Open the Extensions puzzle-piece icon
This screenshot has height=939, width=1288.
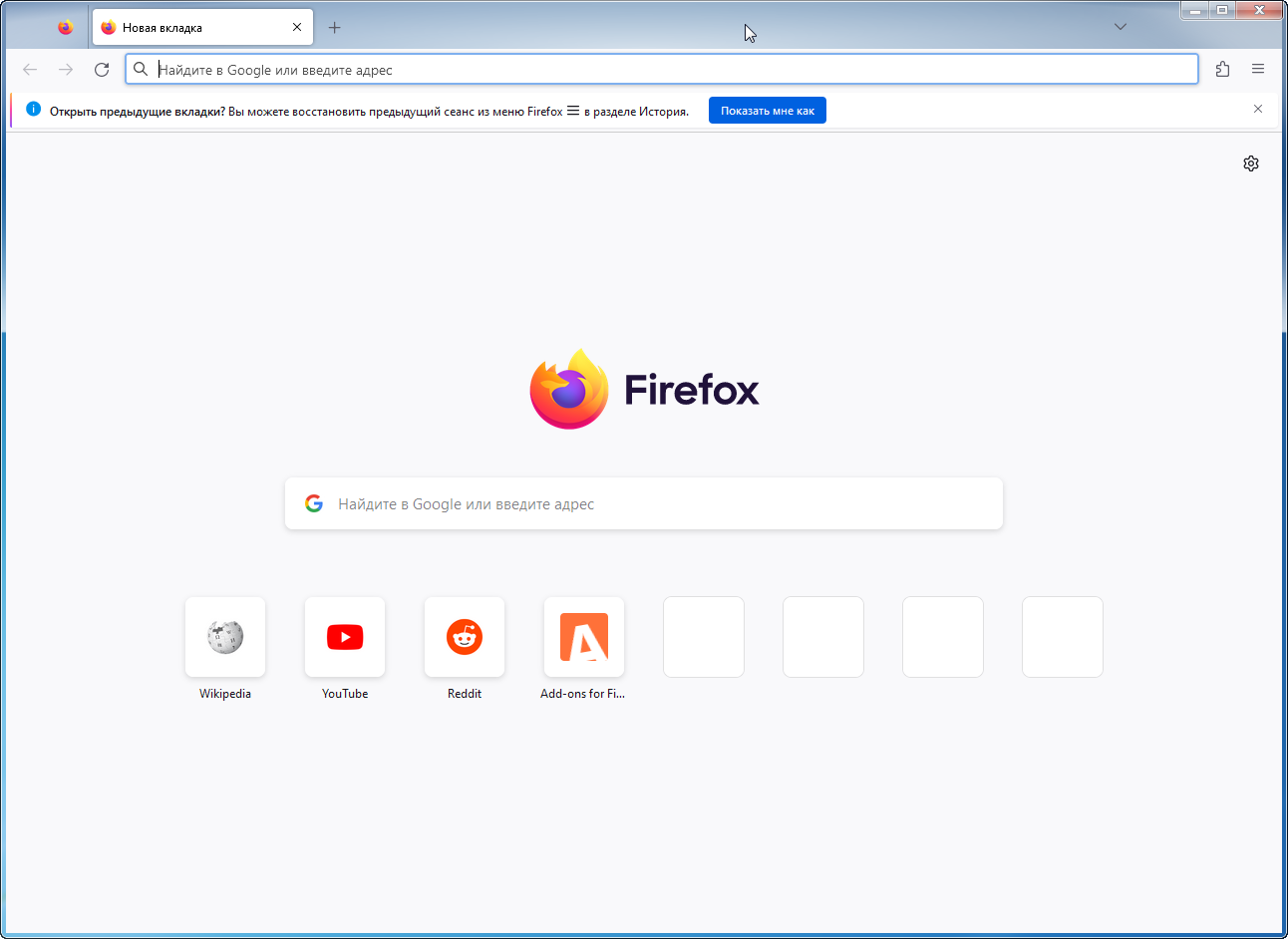coord(1222,70)
